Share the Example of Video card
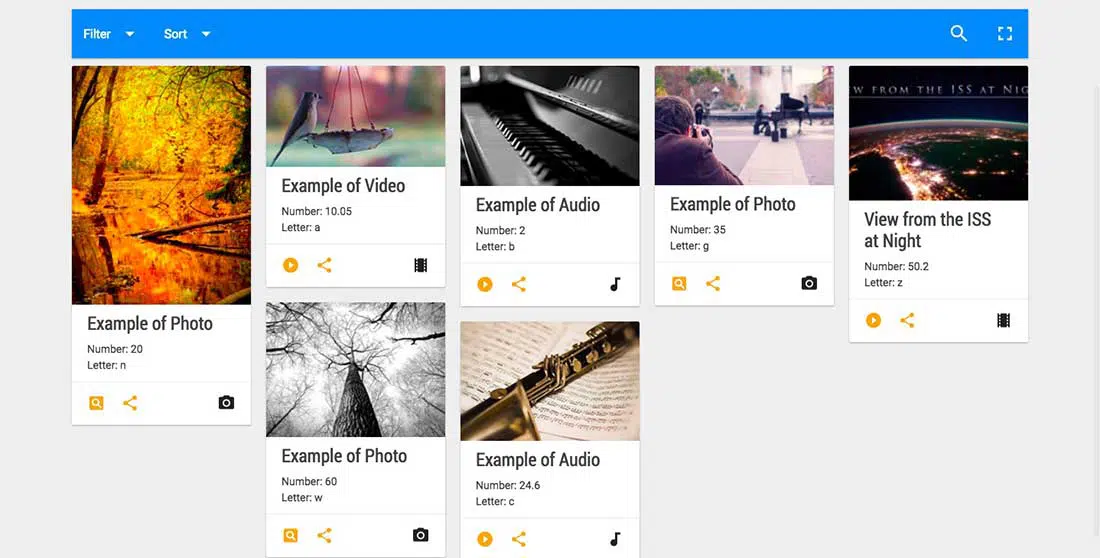 point(324,265)
